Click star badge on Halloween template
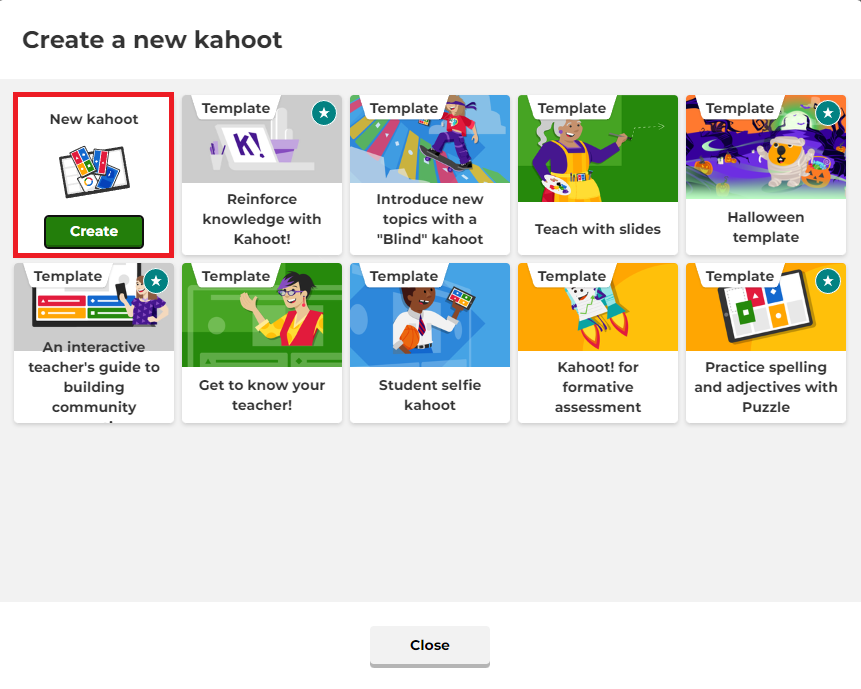 point(828,113)
